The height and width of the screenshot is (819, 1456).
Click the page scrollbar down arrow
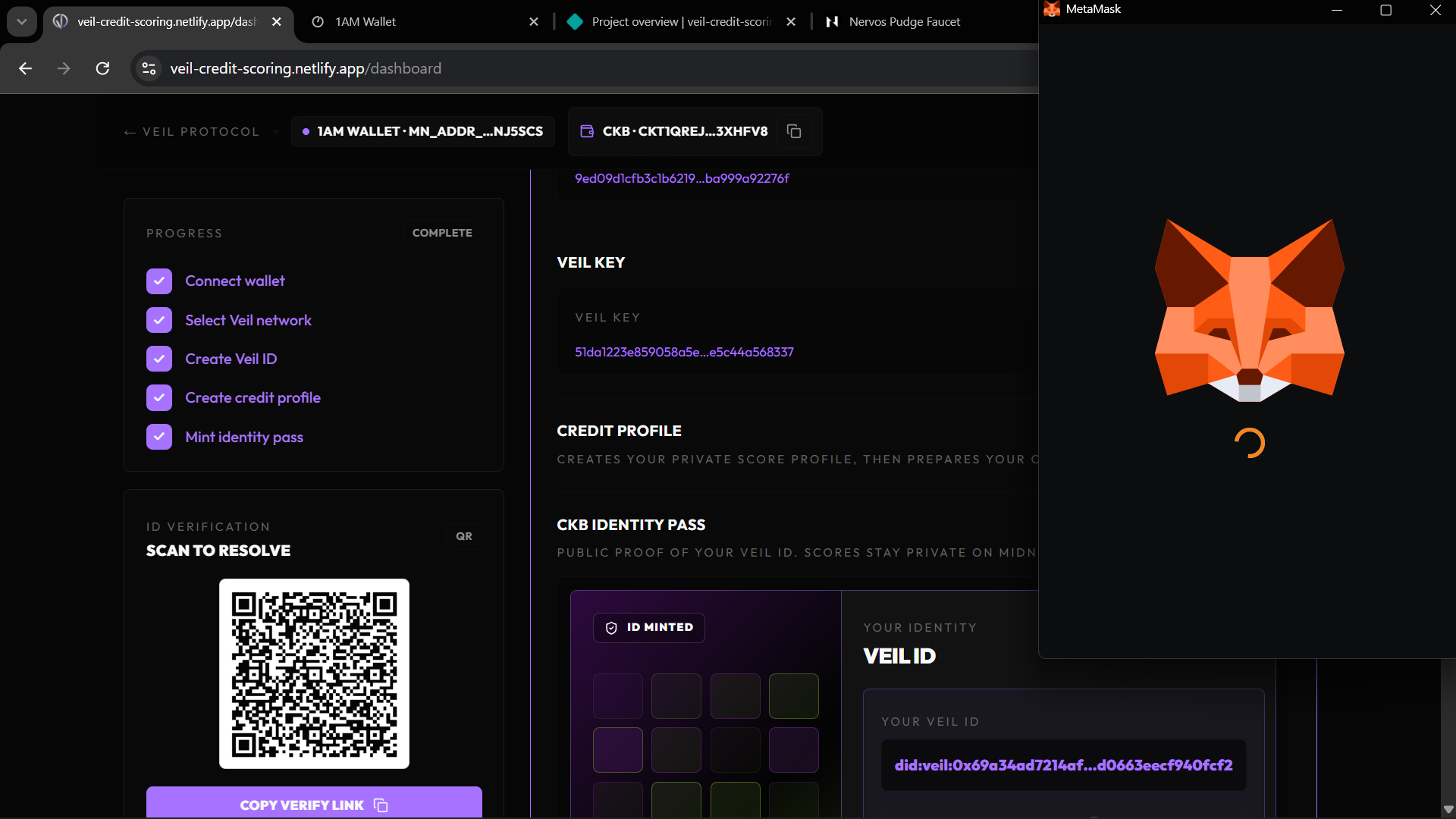point(1448,809)
